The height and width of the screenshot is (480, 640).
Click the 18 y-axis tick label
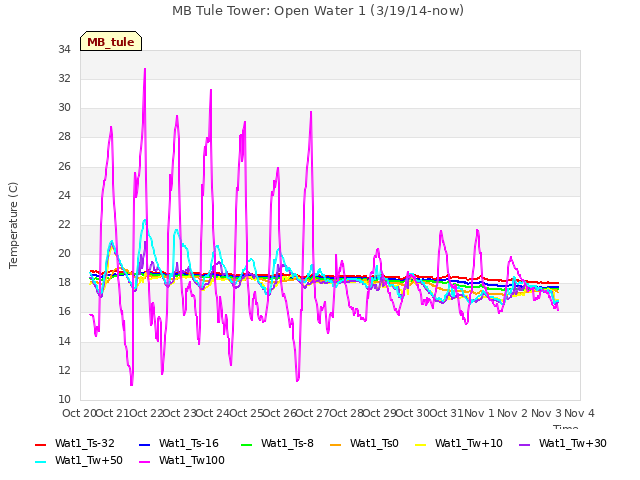(64, 283)
